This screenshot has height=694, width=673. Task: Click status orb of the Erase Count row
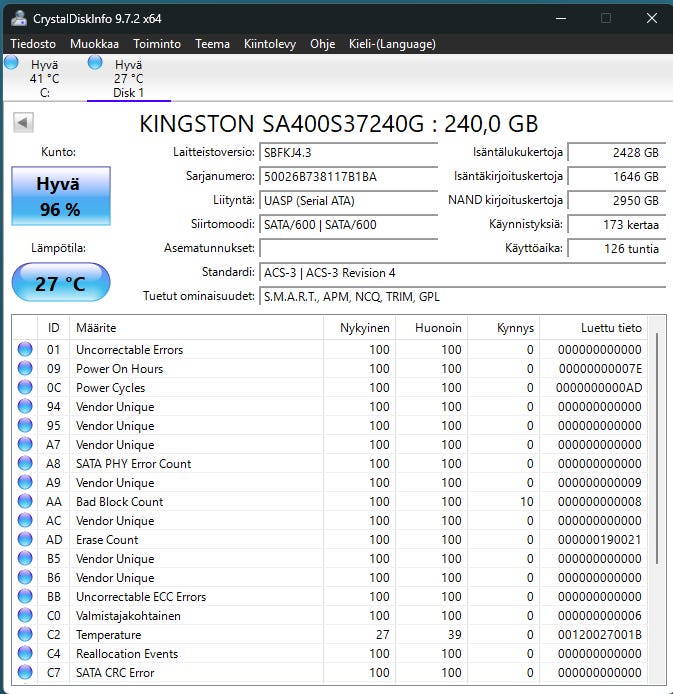tap(25, 540)
